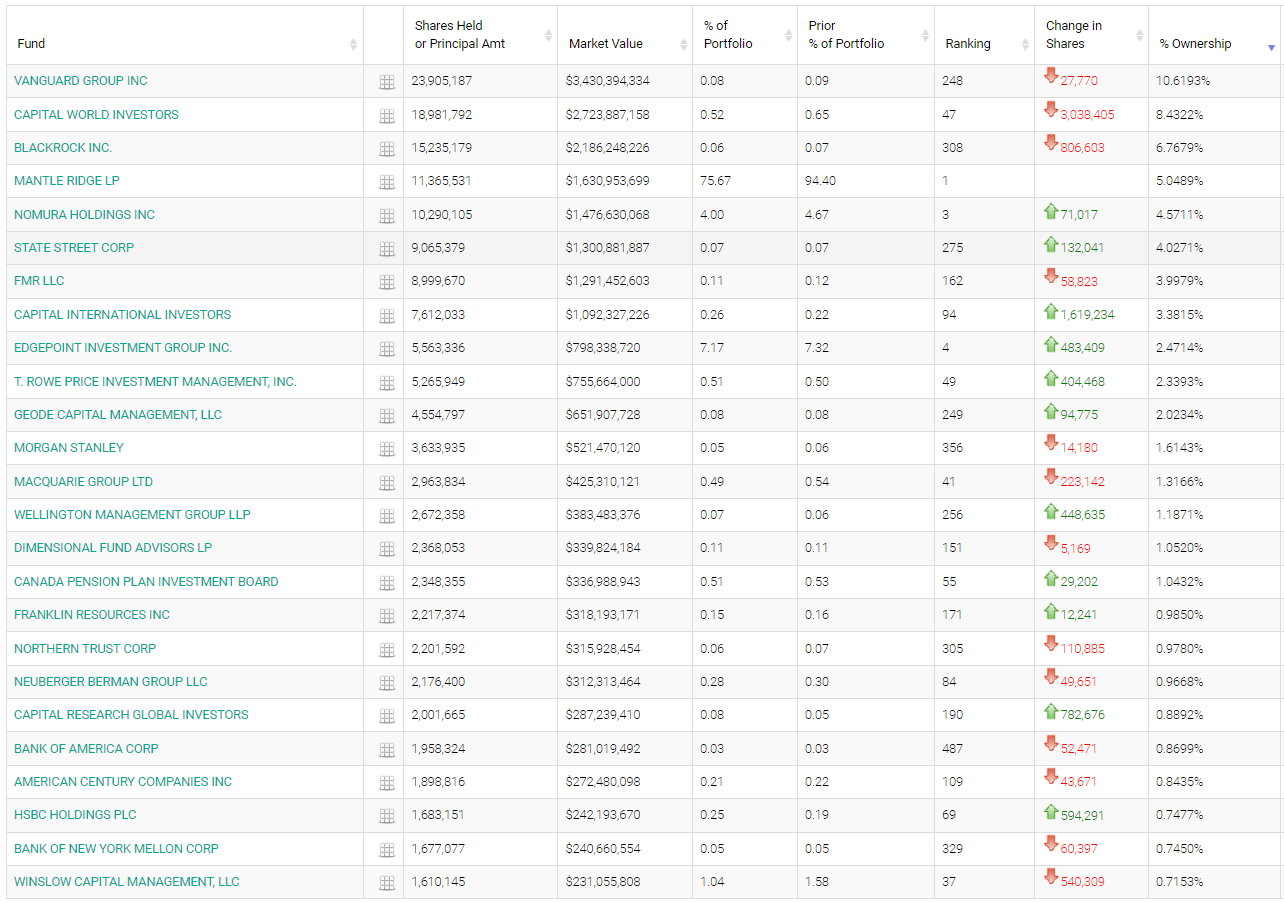The height and width of the screenshot is (902, 1284).
Task: Open grid icon for Macquarie Group Ltd row
Action: (x=387, y=483)
